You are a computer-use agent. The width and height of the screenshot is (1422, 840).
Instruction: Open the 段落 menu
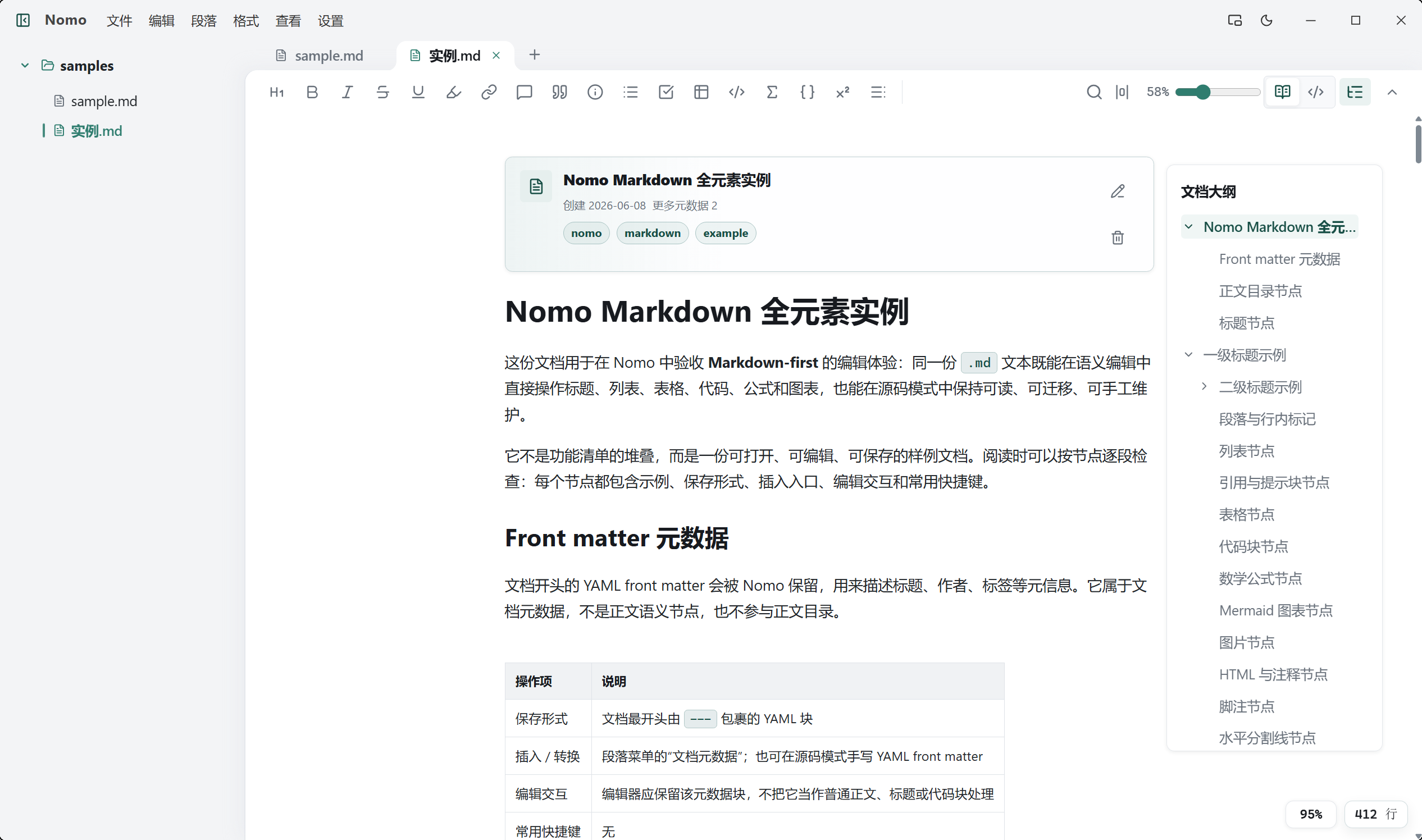204,21
